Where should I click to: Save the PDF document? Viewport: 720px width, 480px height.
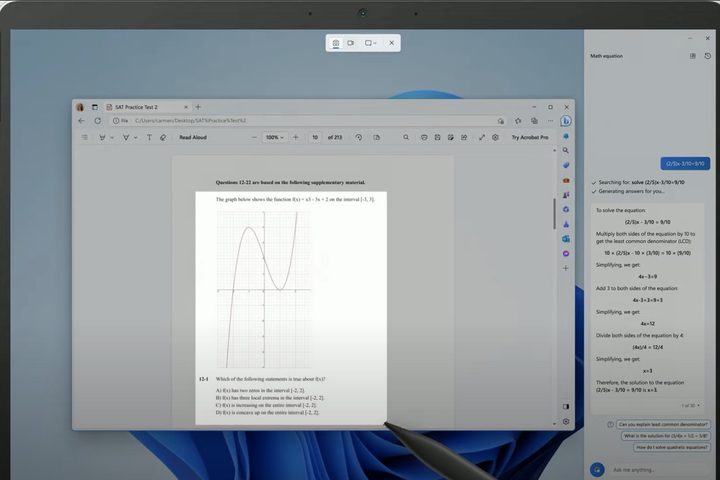(x=437, y=137)
